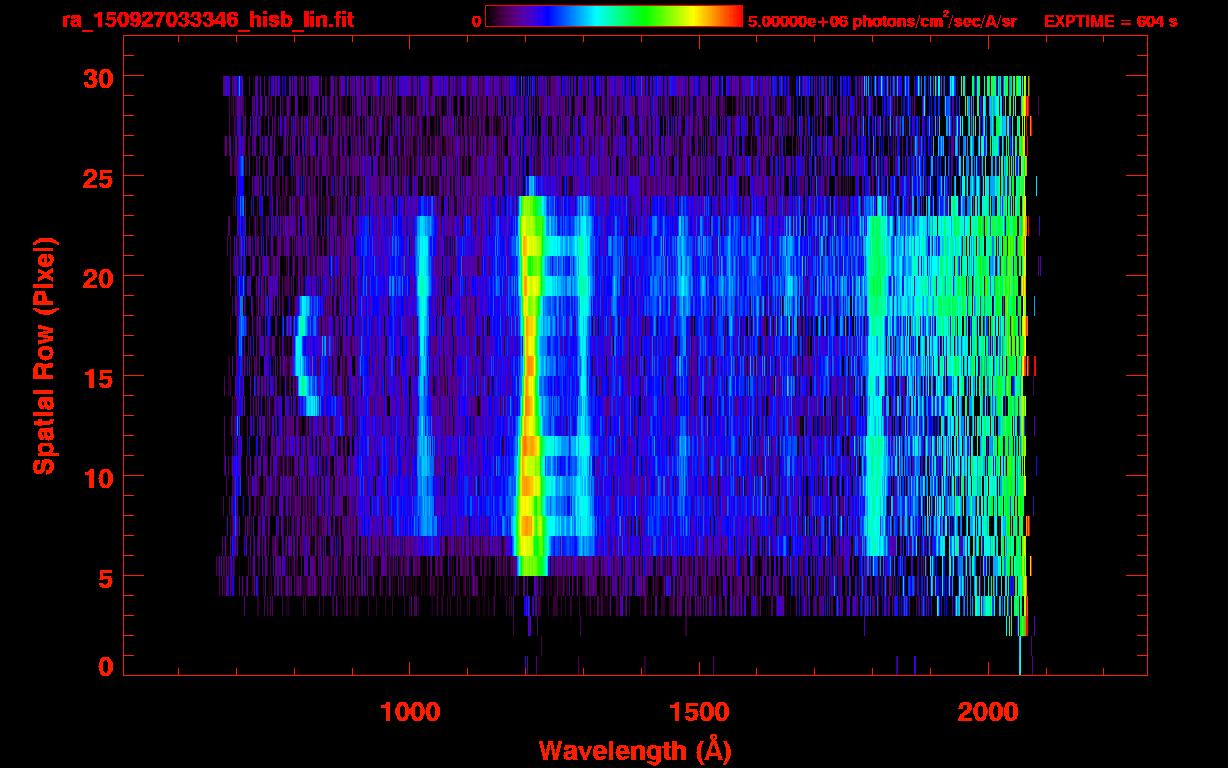Click the rainbow color scale bar
The height and width of the screenshot is (768, 1228).
click(x=614, y=16)
